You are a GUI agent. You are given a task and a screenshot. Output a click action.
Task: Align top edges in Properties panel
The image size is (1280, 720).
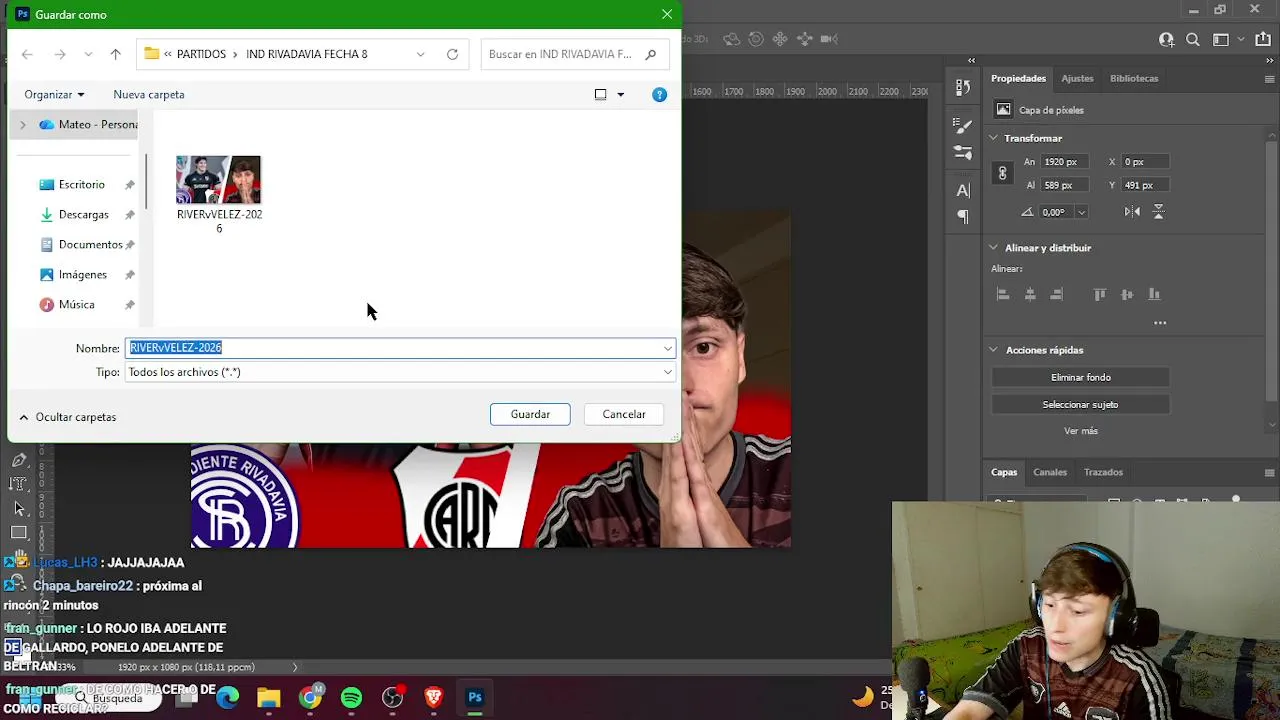coord(1100,294)
